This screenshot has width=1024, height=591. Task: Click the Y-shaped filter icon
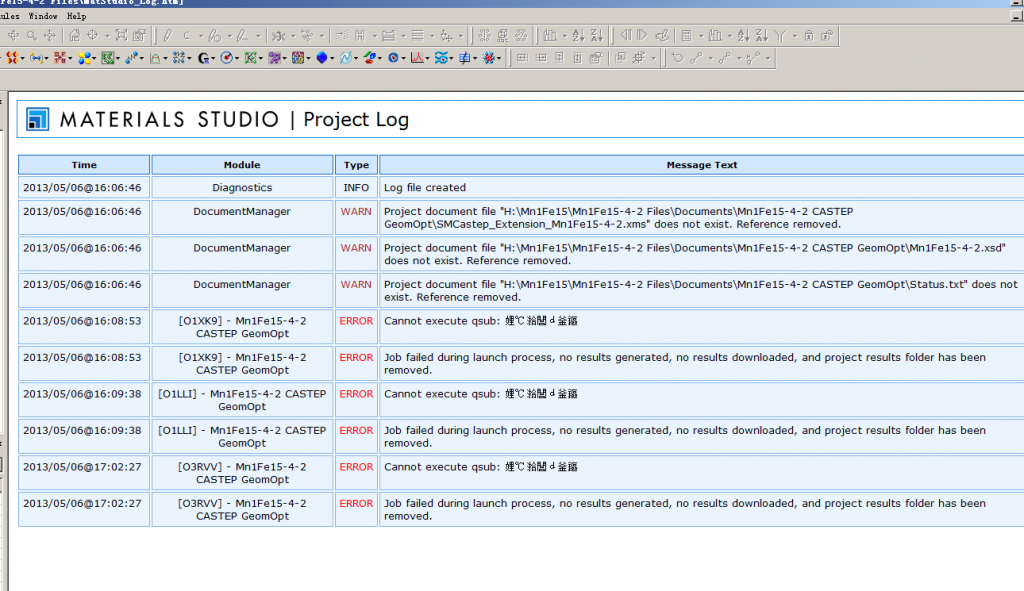click(x=780, y=36)
